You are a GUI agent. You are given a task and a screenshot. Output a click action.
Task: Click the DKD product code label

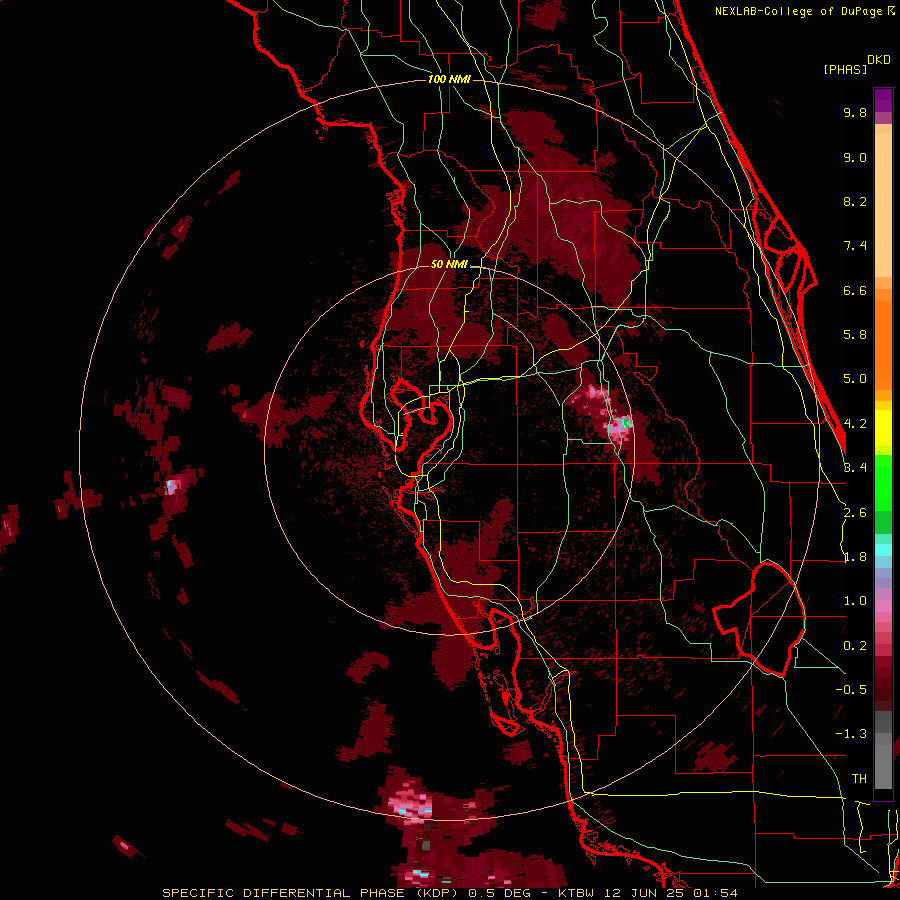(878, 60)
